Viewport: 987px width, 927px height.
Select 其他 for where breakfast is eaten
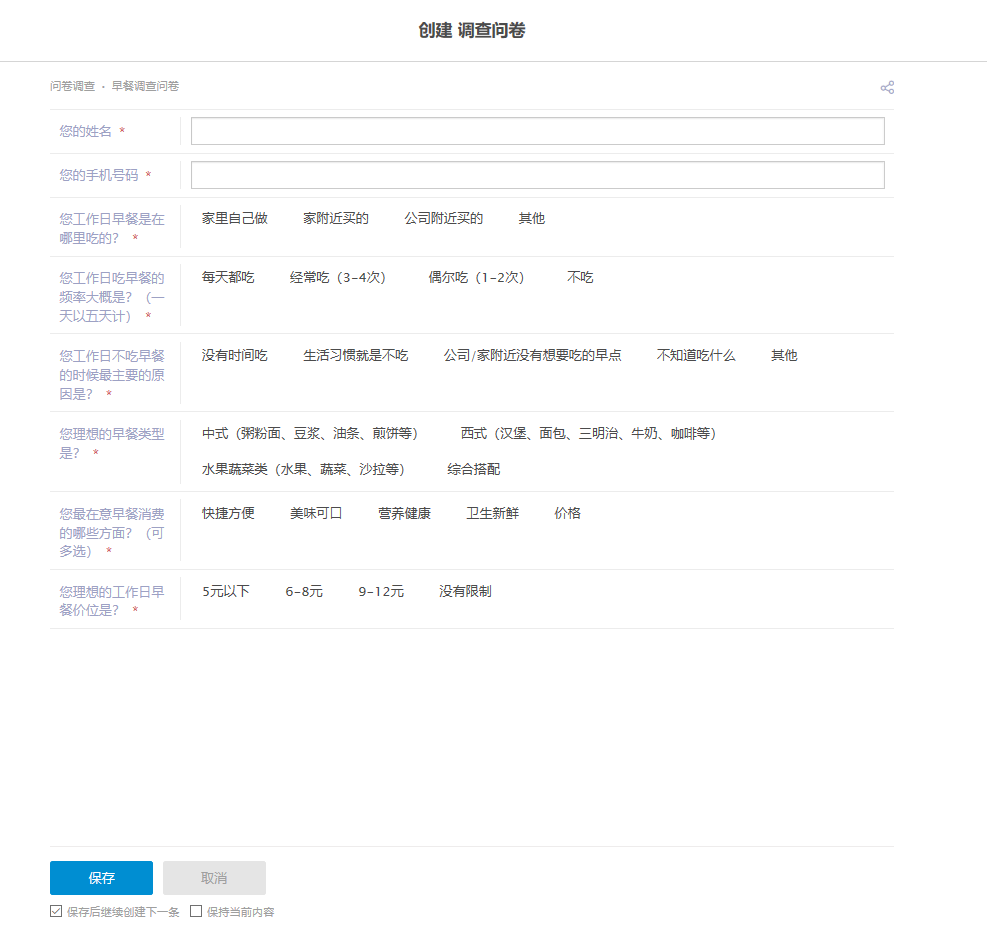pos(531,218)
